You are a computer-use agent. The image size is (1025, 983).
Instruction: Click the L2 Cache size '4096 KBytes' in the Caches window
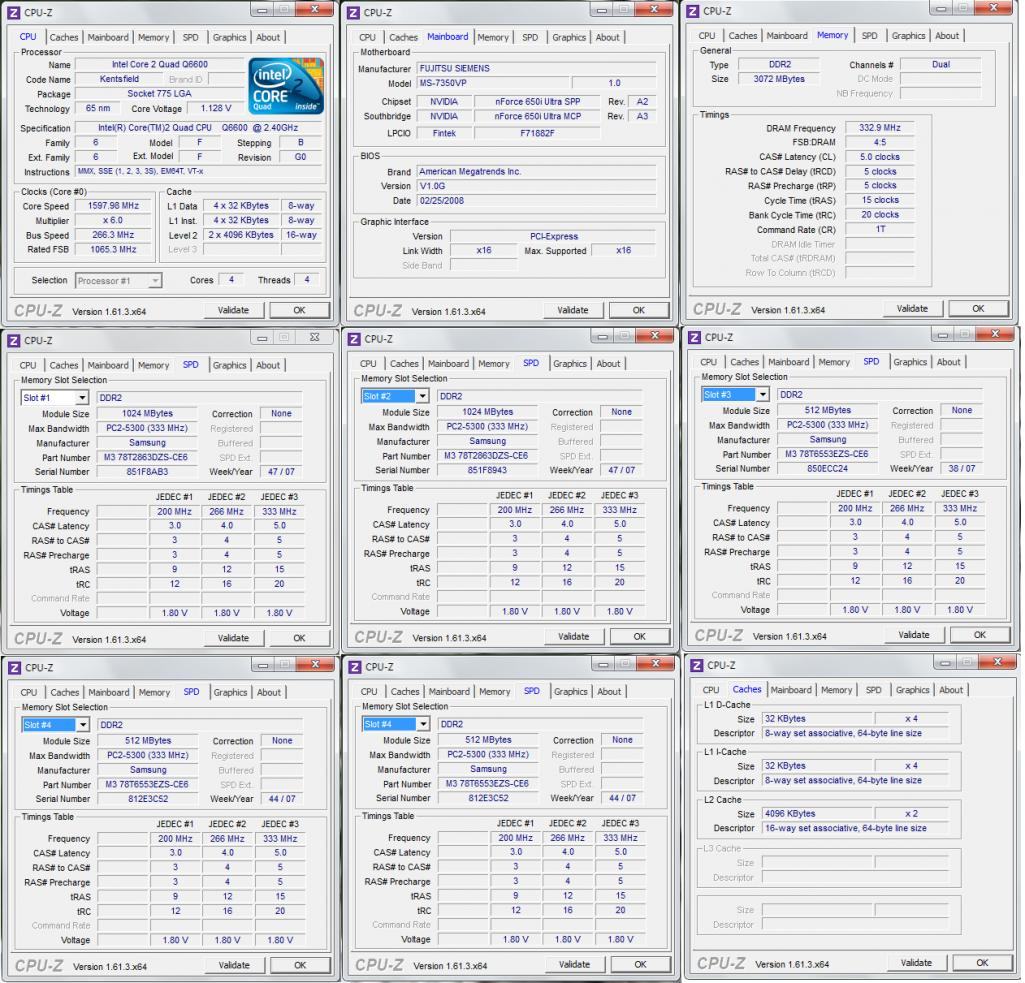coord(817,814)
